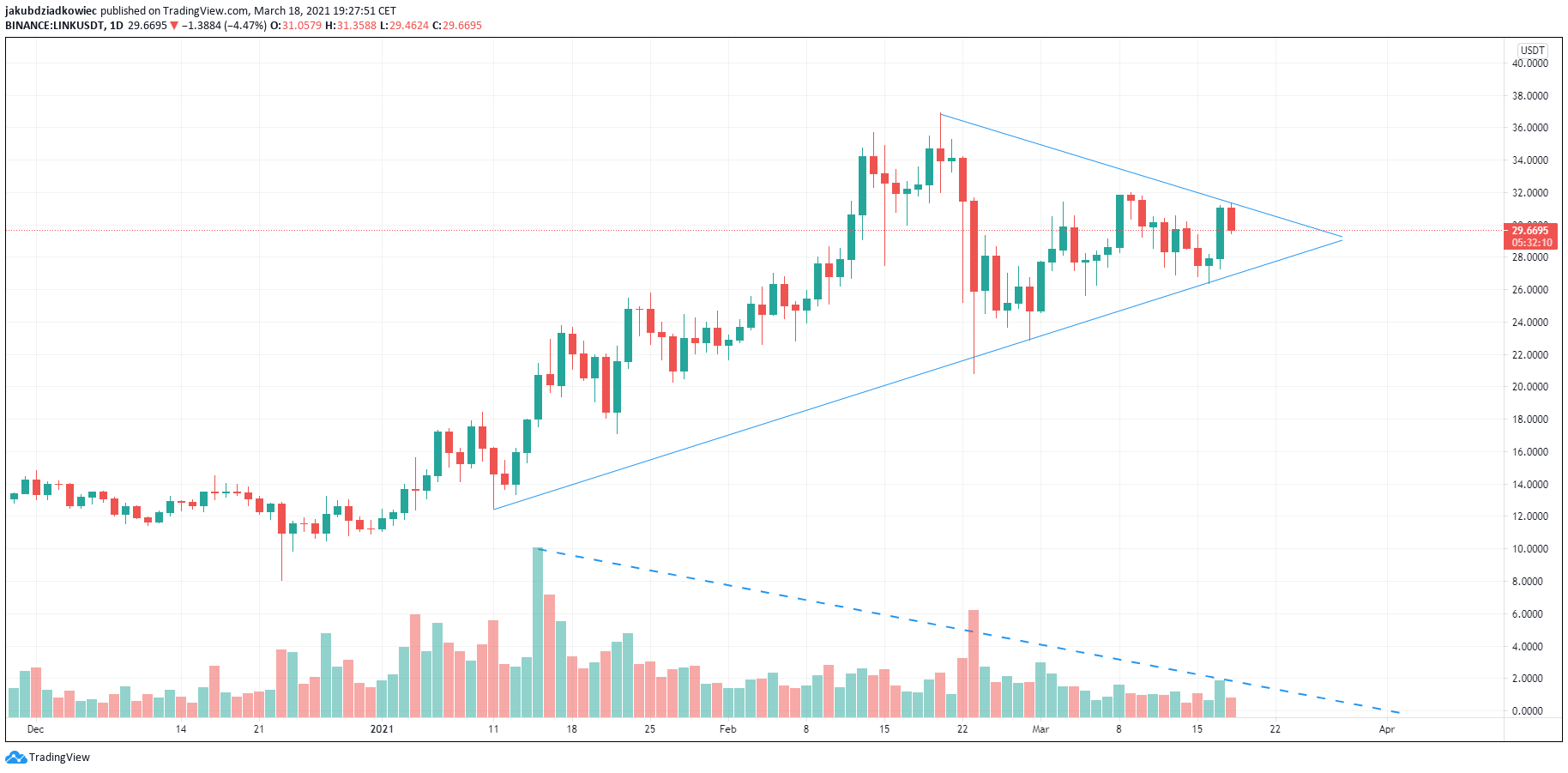Viewport: 1568px width, 773px height.
Task: Click the TradingView text at bottom left
Action: point(59,758)
